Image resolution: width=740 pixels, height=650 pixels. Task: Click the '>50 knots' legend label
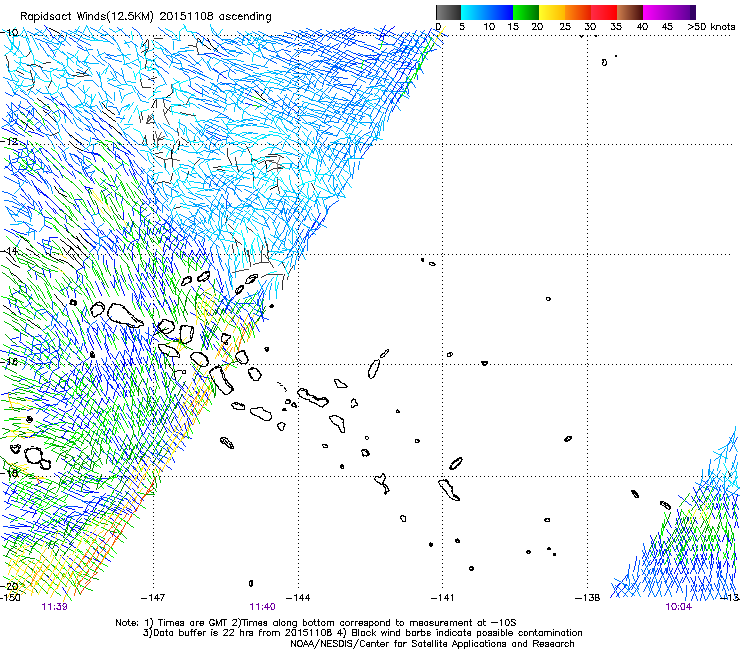click(x=711, y=27)
